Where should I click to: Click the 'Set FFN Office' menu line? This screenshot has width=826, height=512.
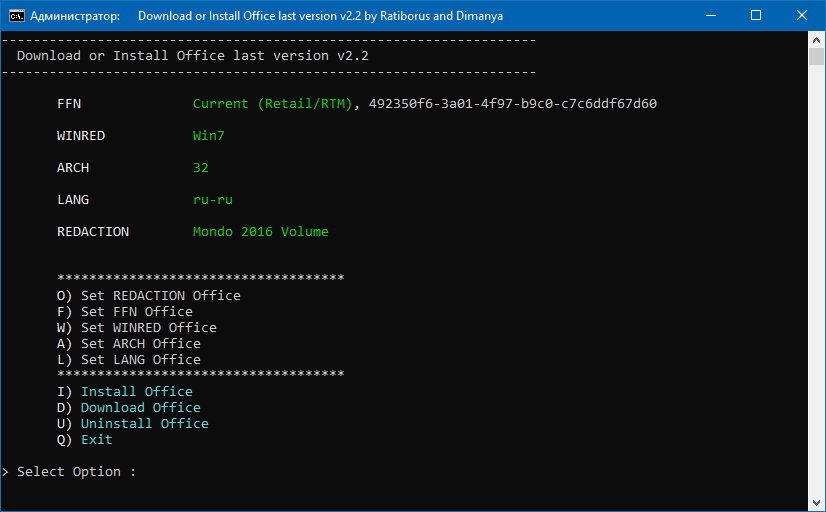[125, 311]
